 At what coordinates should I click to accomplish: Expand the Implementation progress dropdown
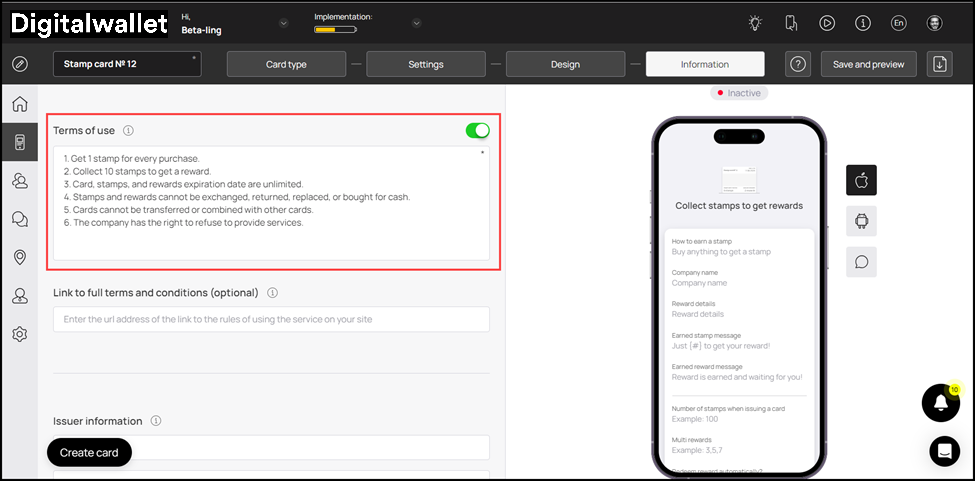coord(416,24)
